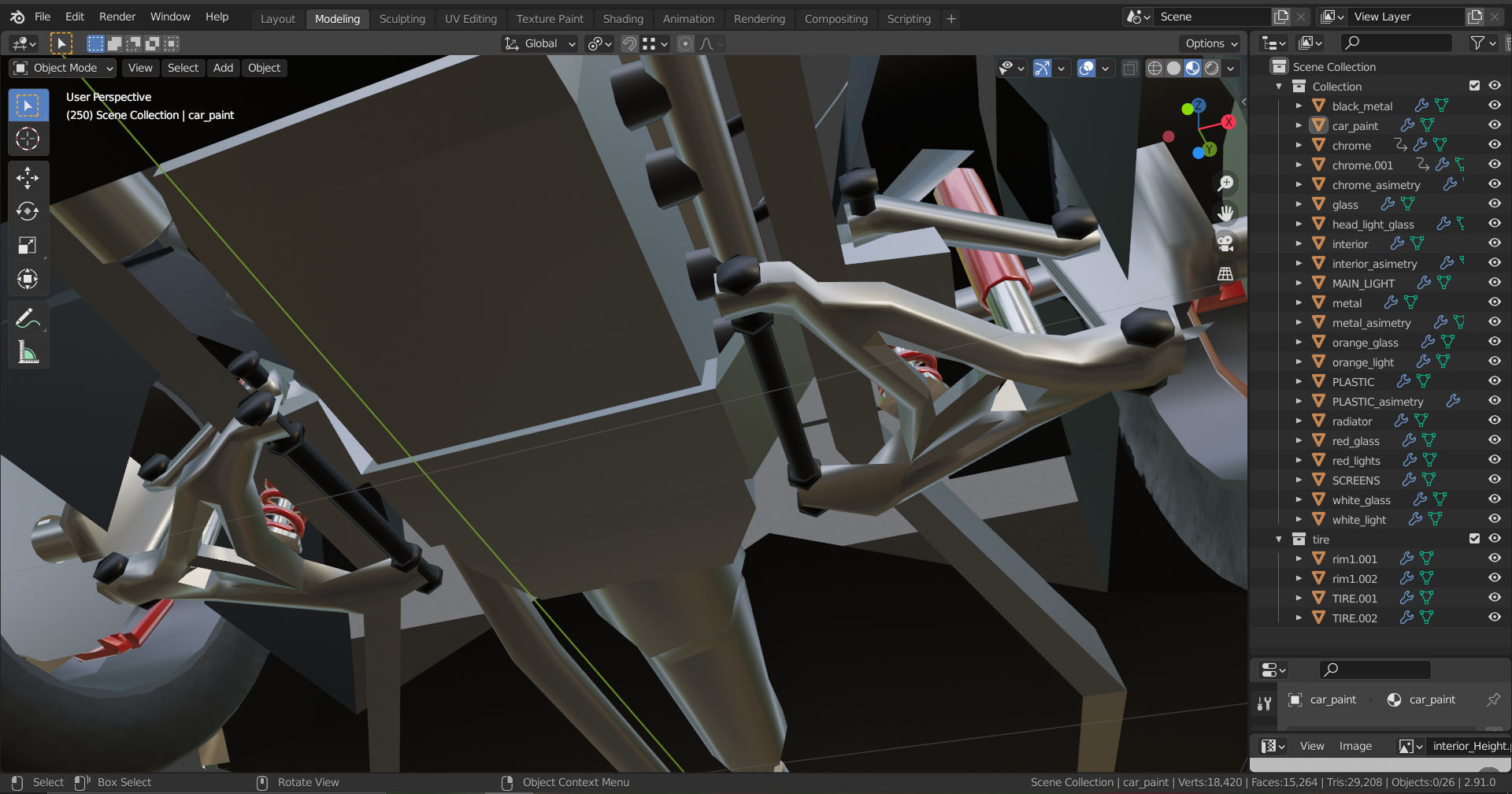
Task: Activate the Rotate tool
Action: point(28,211)
